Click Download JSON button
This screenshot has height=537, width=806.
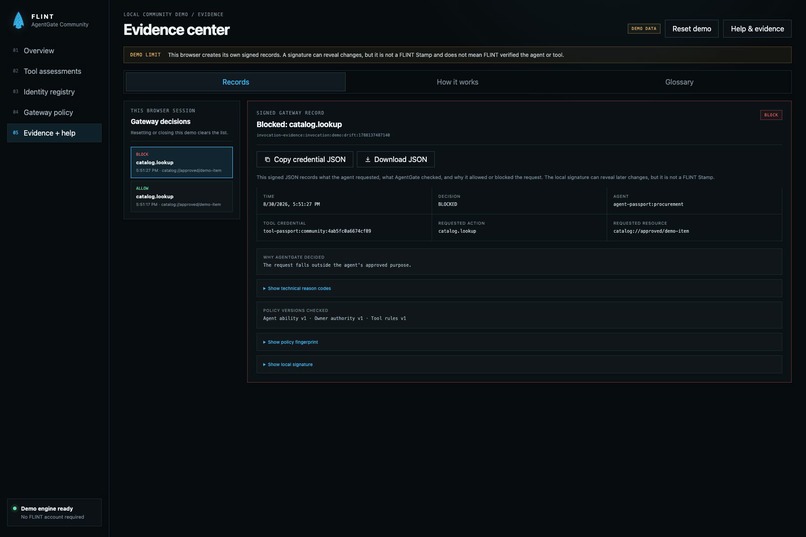(x=396, y=160)
